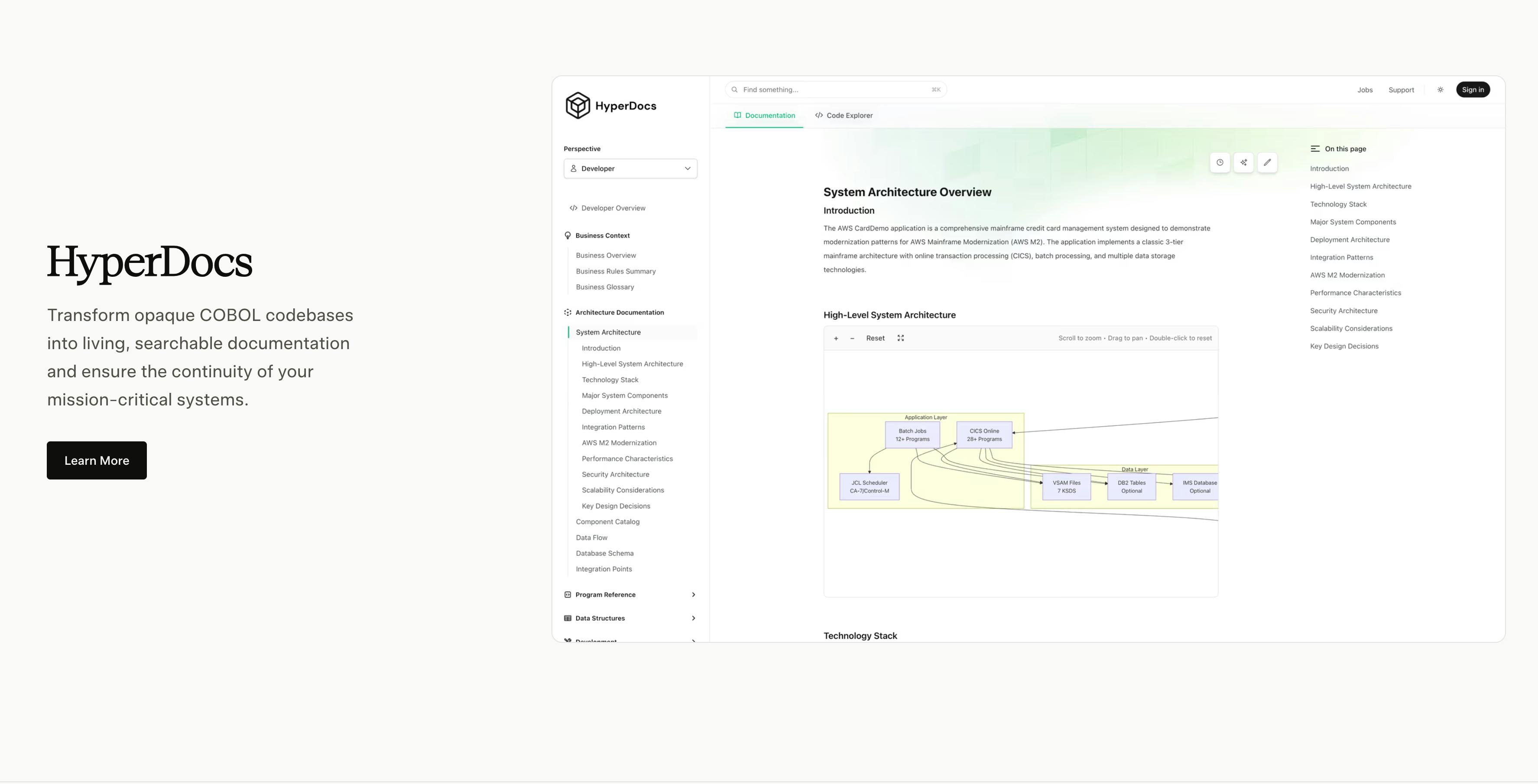Jump to Performance Characteristics under On this page

point(1355,293)
